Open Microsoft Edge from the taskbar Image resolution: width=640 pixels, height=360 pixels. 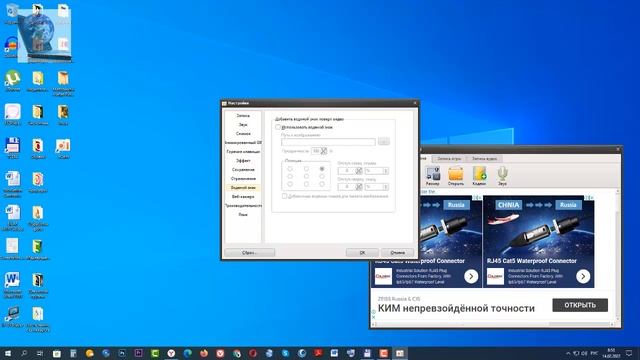pyautogui.click(x=188, y=353)
